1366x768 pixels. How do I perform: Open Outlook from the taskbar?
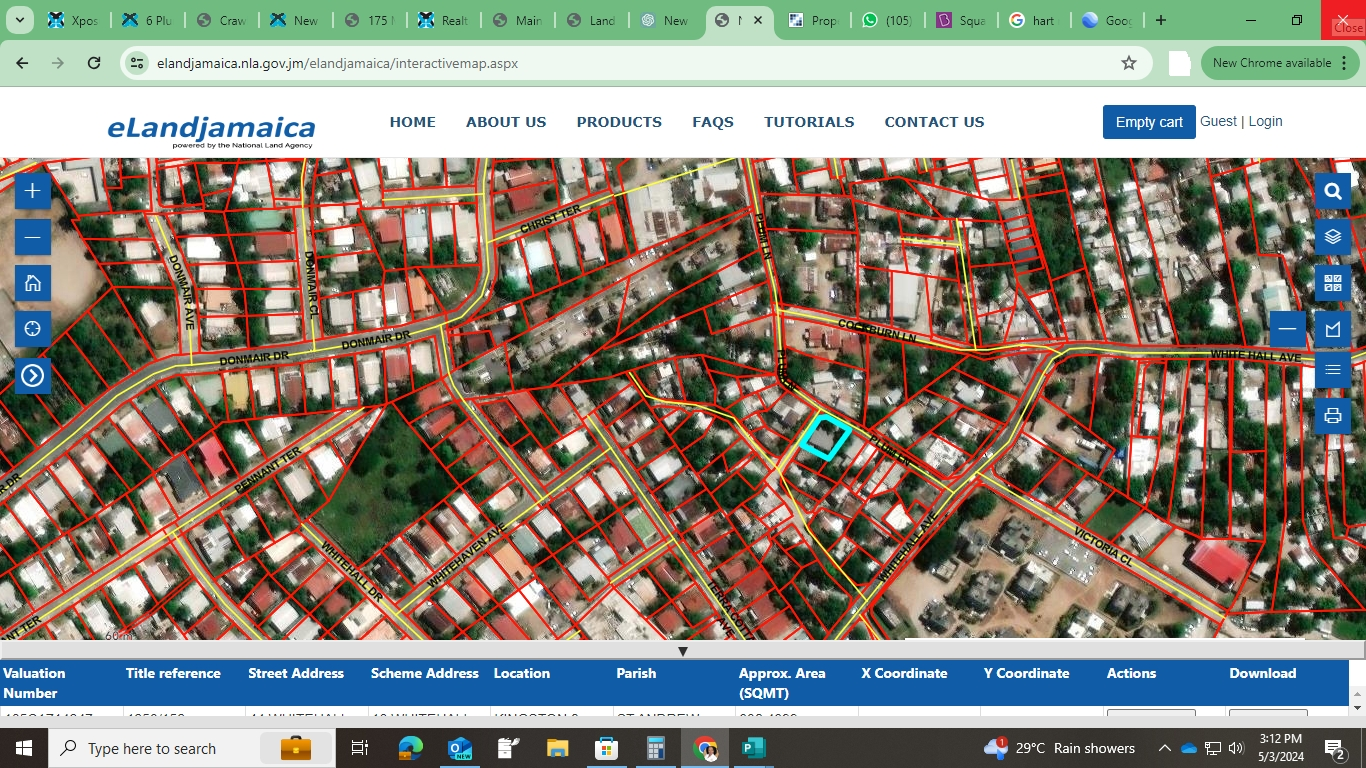459,748
